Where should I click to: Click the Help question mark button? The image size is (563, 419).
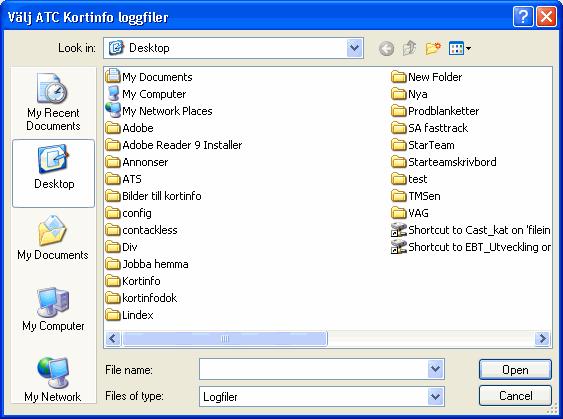[x=522, y=17]
